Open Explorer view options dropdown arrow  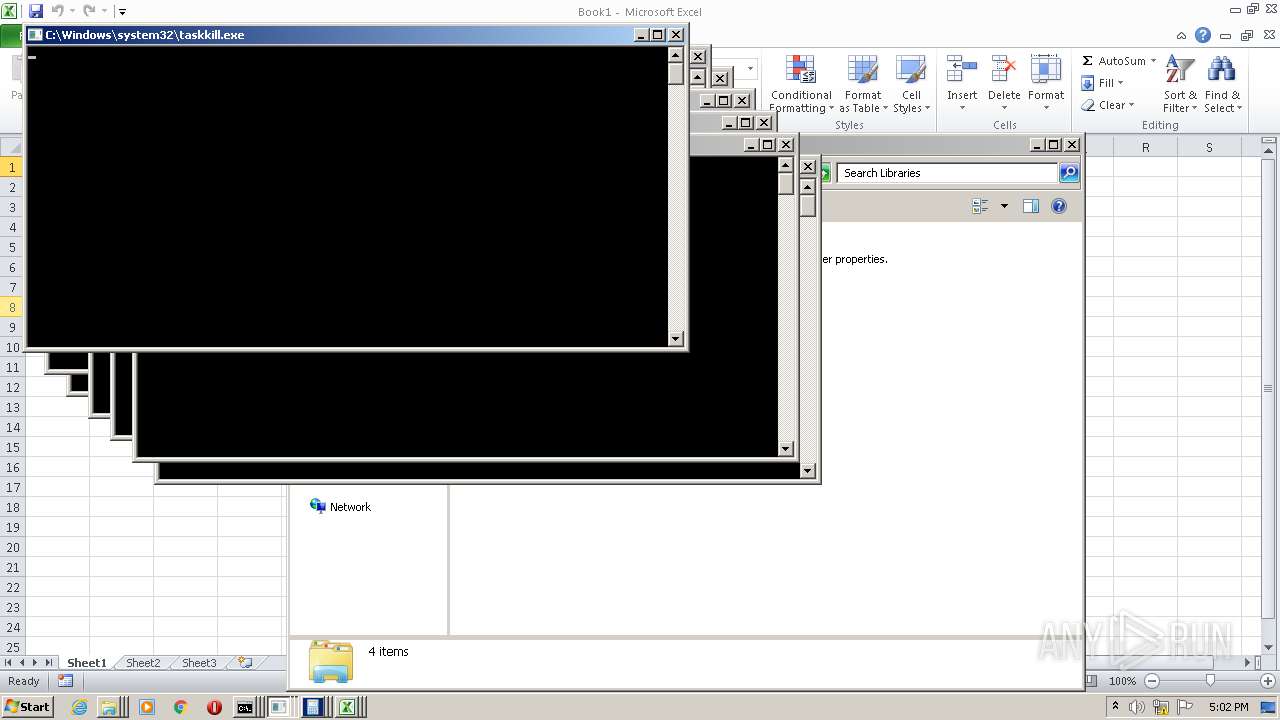coord(1004,206)
